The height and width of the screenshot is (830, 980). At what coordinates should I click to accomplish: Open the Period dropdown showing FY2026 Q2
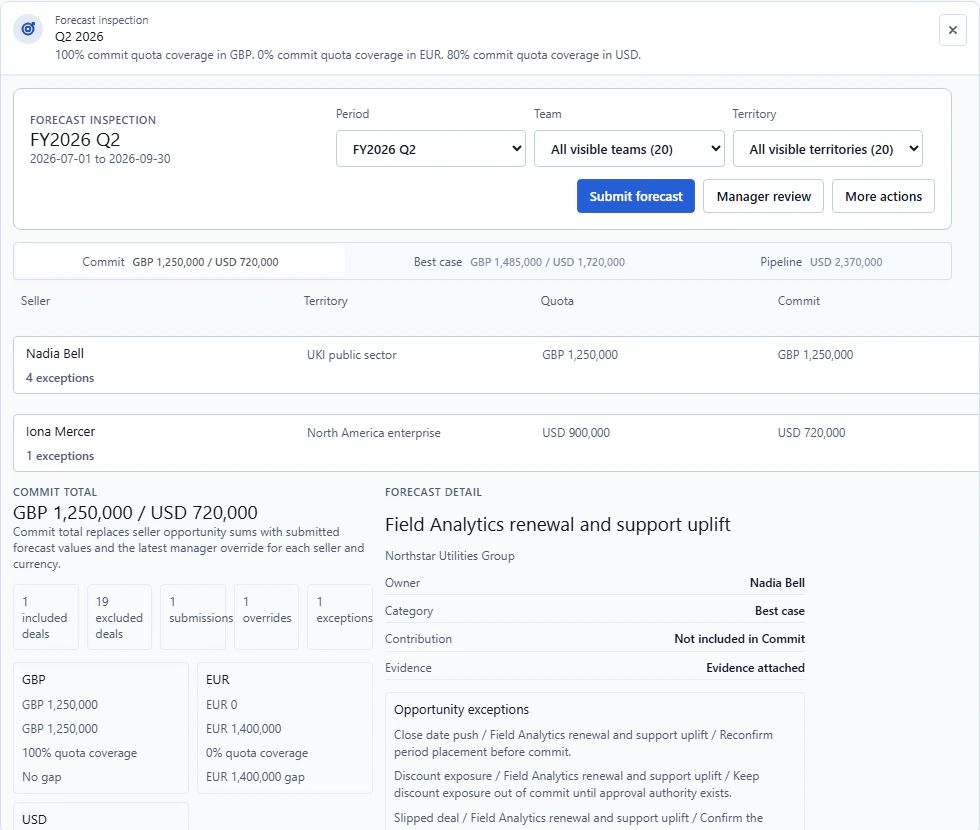point(431,149)
